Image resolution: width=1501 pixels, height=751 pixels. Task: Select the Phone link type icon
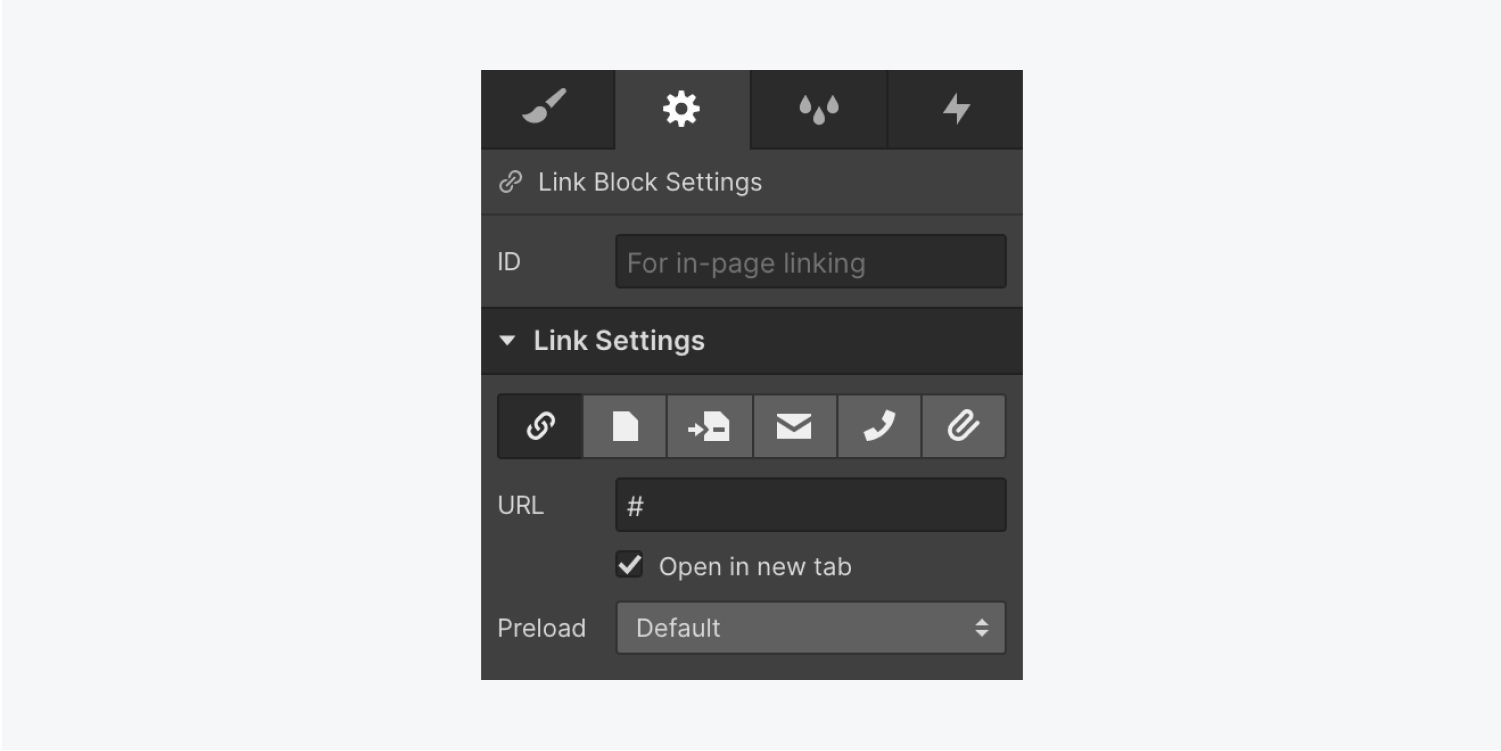point(879,427)
